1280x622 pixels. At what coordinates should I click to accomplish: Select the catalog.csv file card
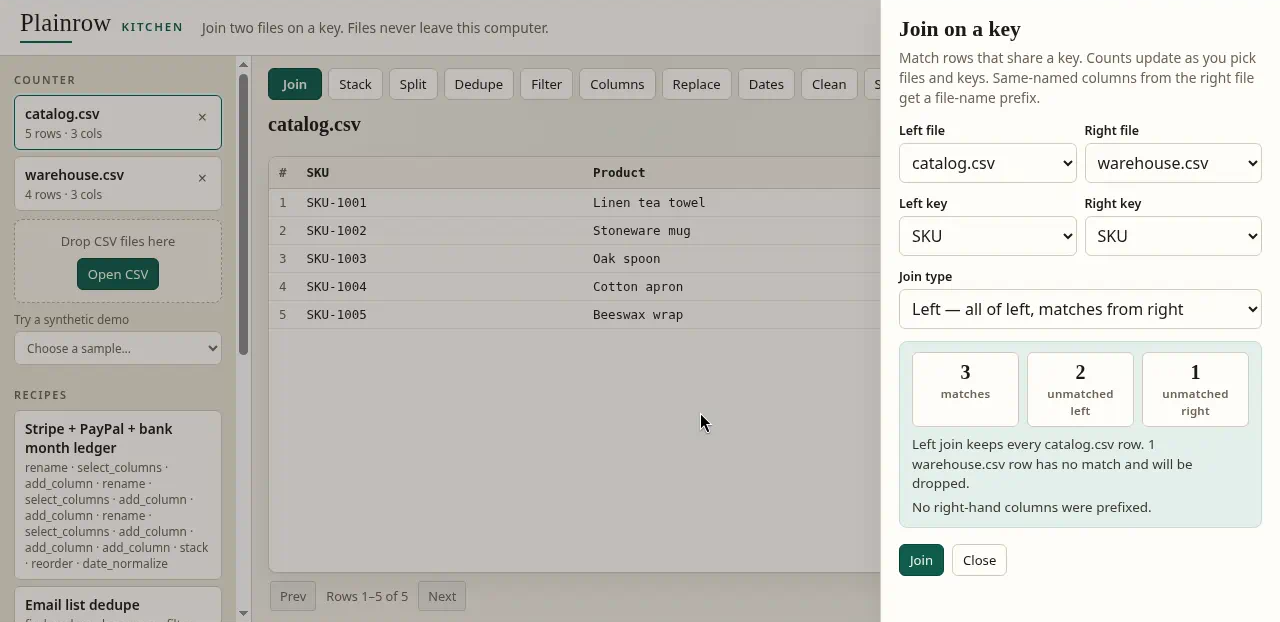click(118, 123)
